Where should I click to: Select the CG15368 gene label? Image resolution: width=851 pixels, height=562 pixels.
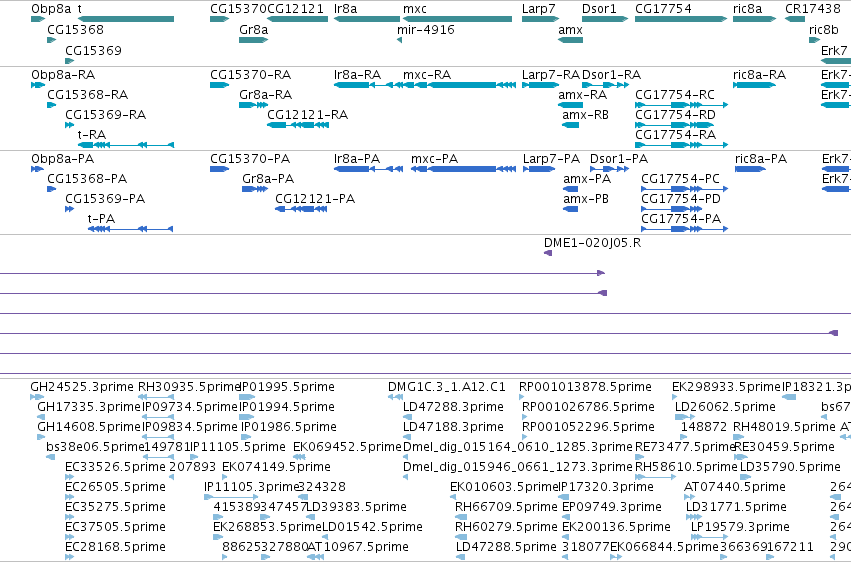(75, 29)
